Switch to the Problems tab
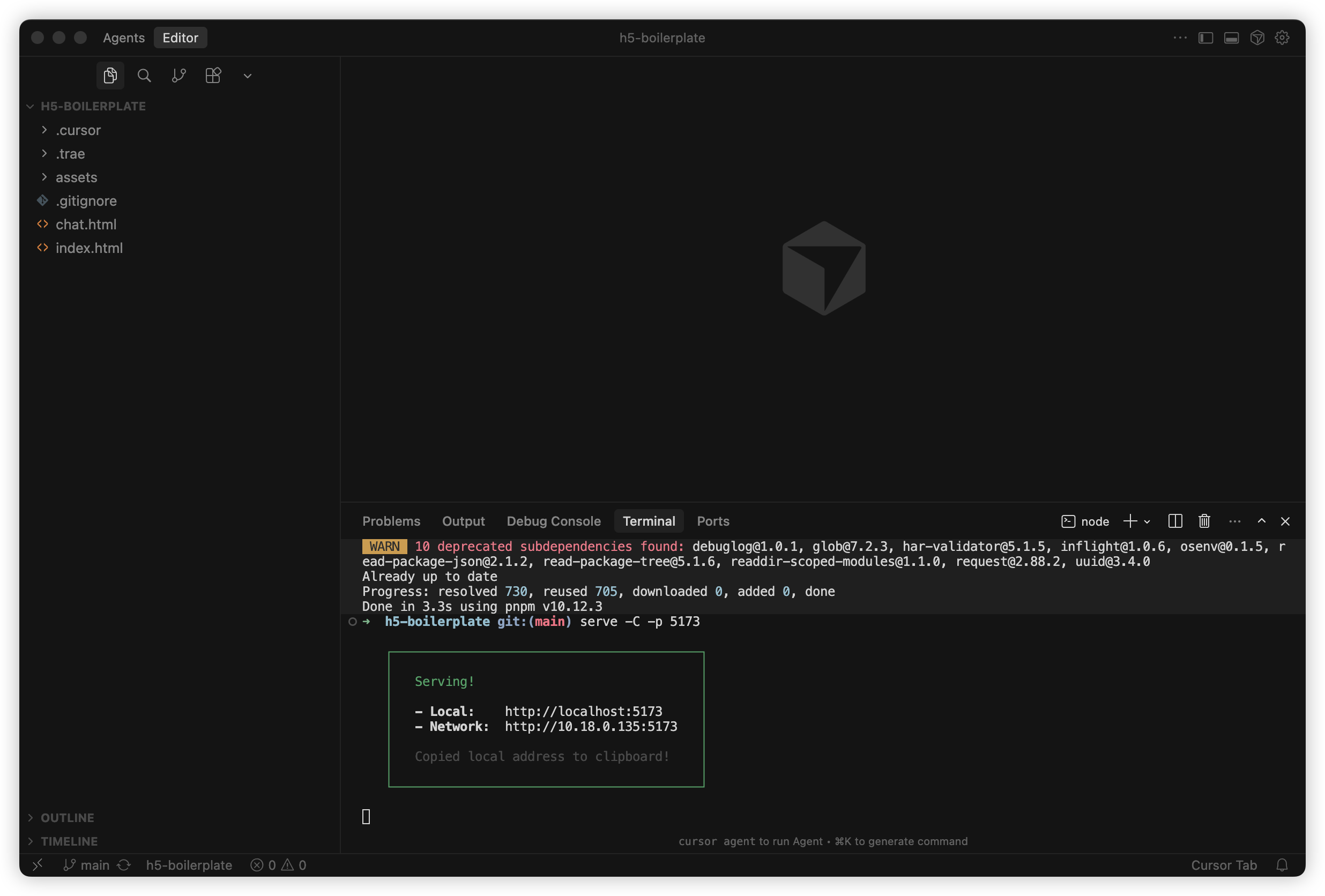 pyautogui.click(x=391, y=521)
